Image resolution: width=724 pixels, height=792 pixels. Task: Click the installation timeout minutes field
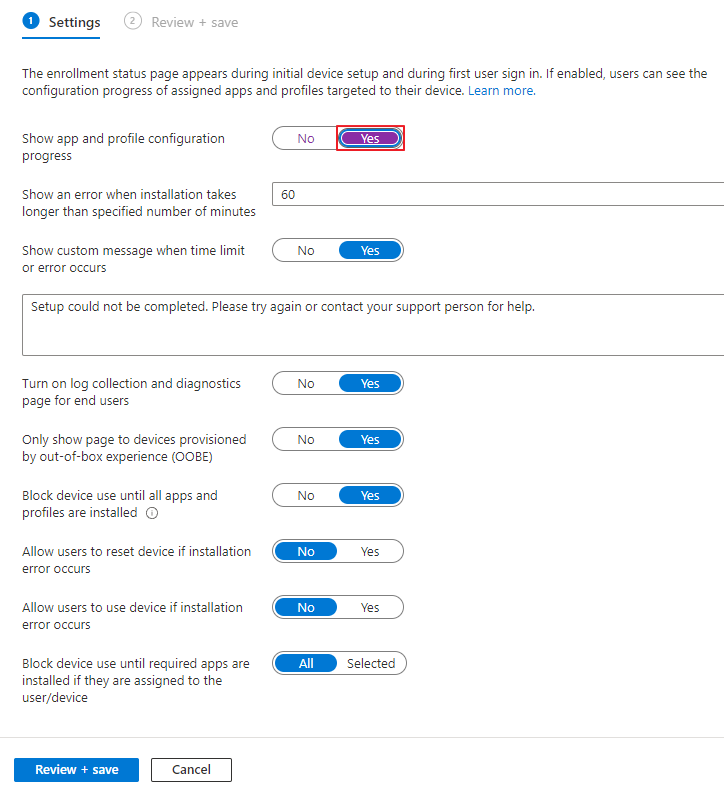click(498, 194)
